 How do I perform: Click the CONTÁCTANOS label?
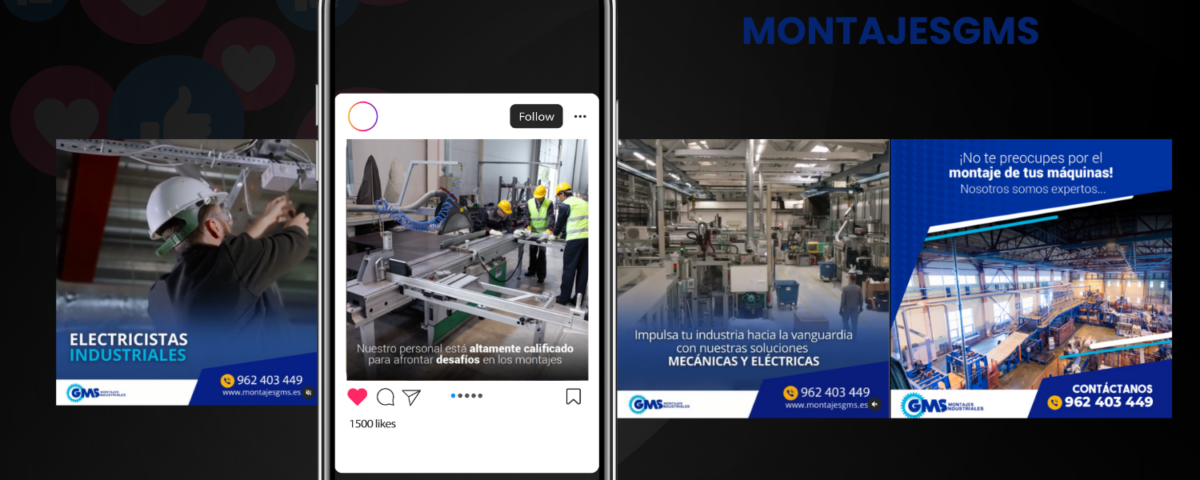point(1112,388)
